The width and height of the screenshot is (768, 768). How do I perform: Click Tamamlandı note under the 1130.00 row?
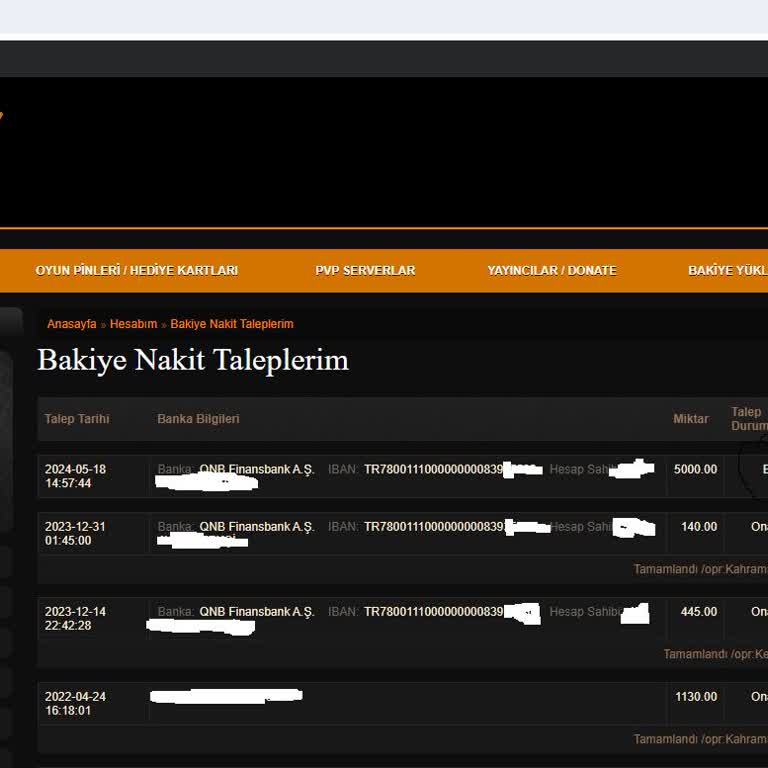pyautogui.click(x=700, y=739)
